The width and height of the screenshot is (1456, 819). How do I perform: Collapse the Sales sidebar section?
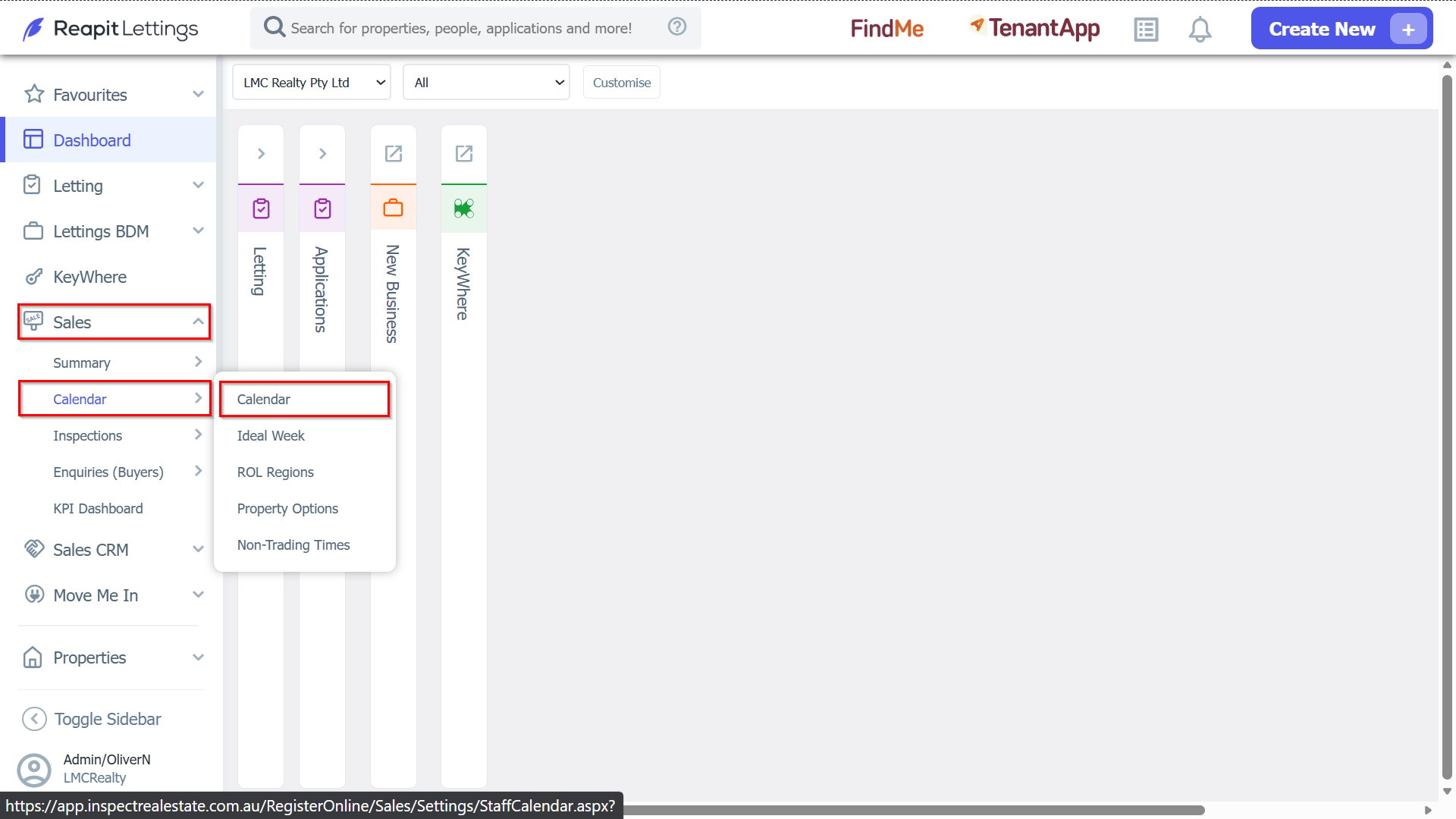coord(114,322)
